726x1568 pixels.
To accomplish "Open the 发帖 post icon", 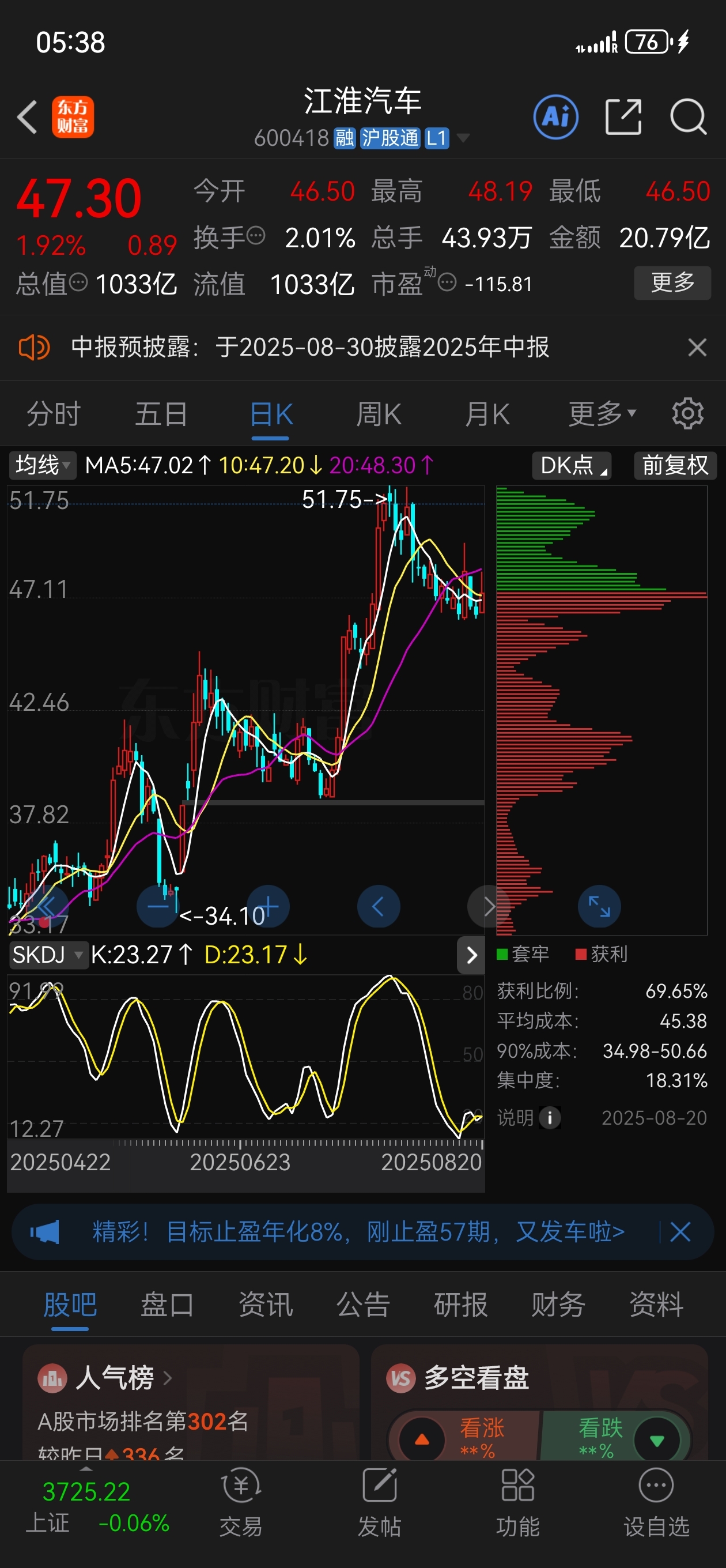I will (380, 1485).
